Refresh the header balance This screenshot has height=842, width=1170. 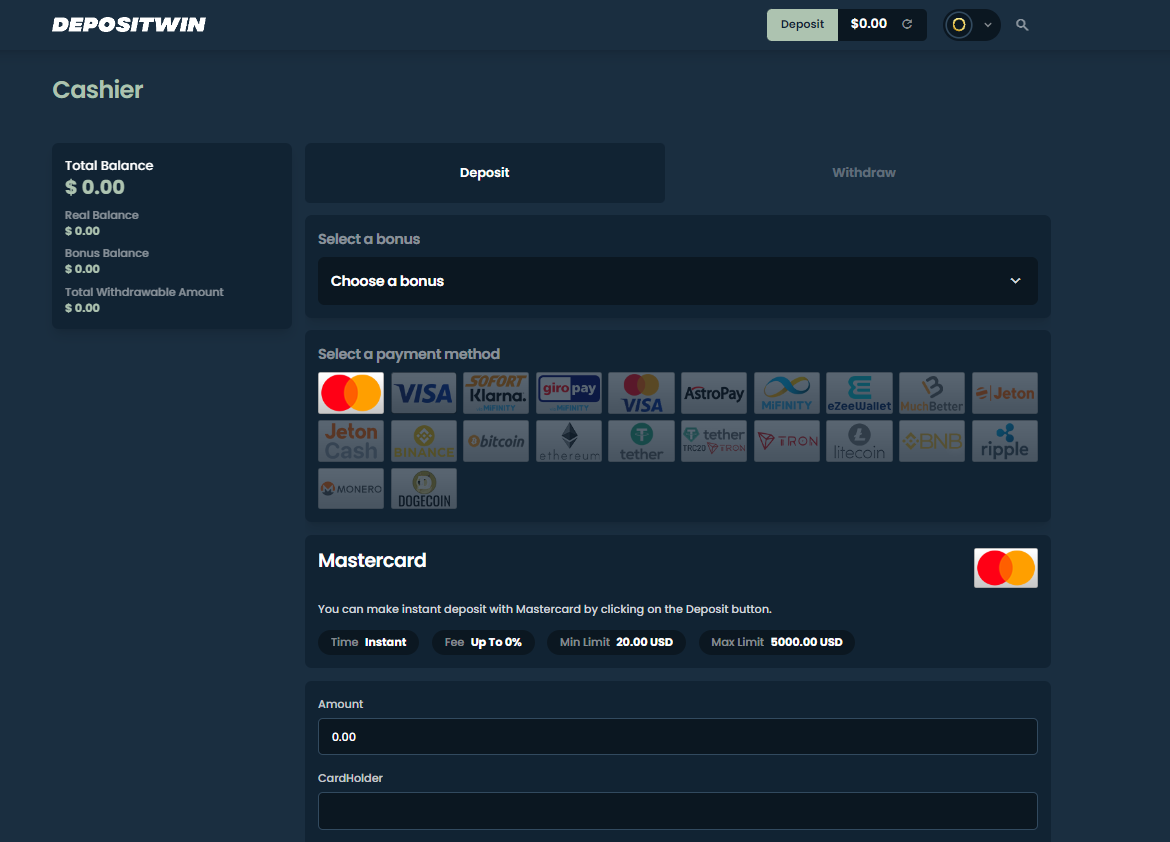(907, 24)
